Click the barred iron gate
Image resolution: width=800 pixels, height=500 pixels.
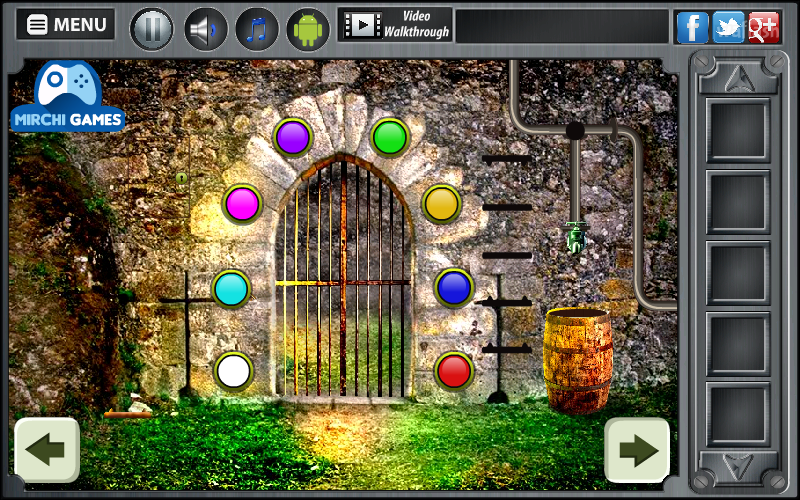343,278
